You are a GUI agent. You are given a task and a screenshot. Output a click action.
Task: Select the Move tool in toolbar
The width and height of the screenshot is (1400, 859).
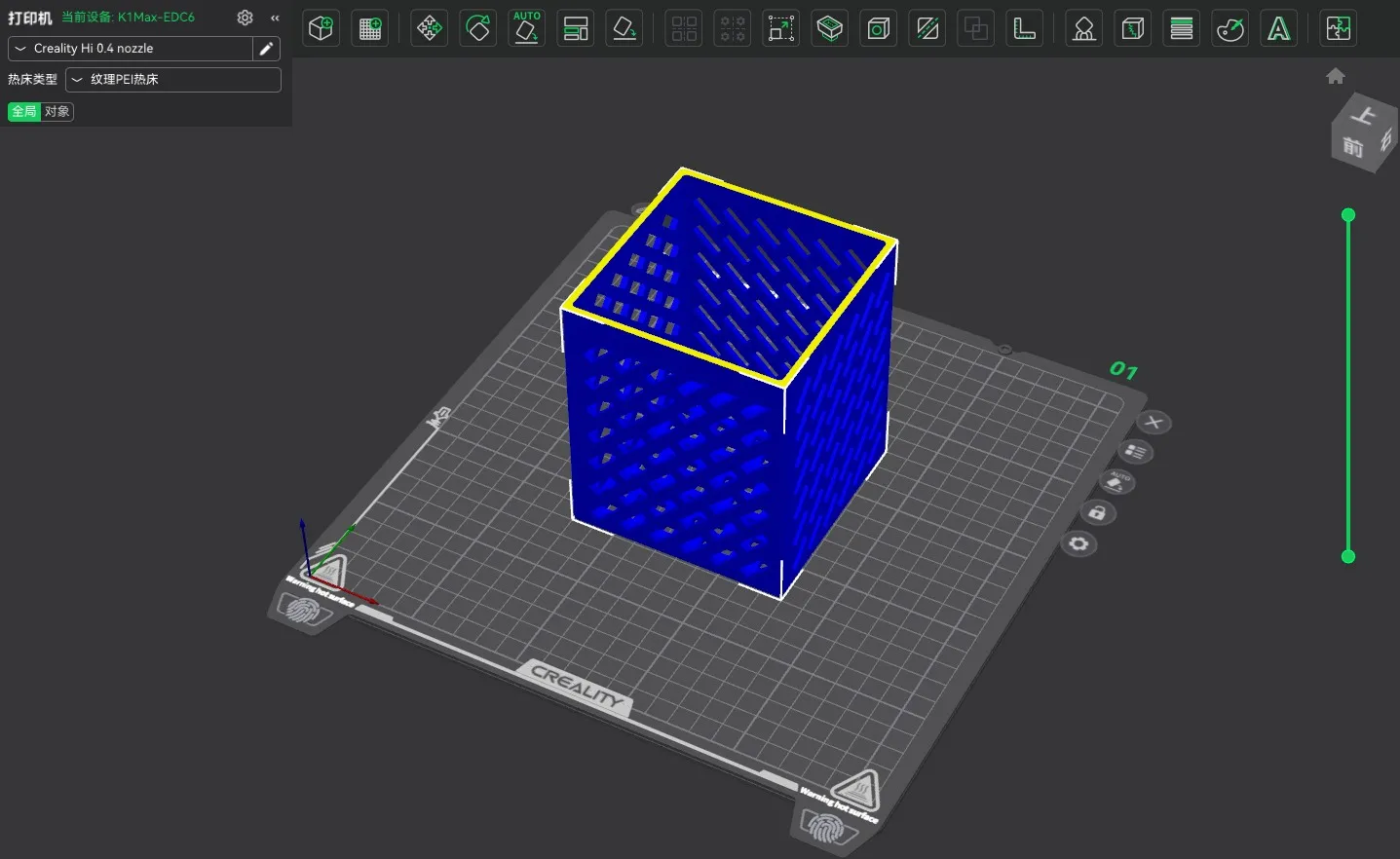coord(429,29)
